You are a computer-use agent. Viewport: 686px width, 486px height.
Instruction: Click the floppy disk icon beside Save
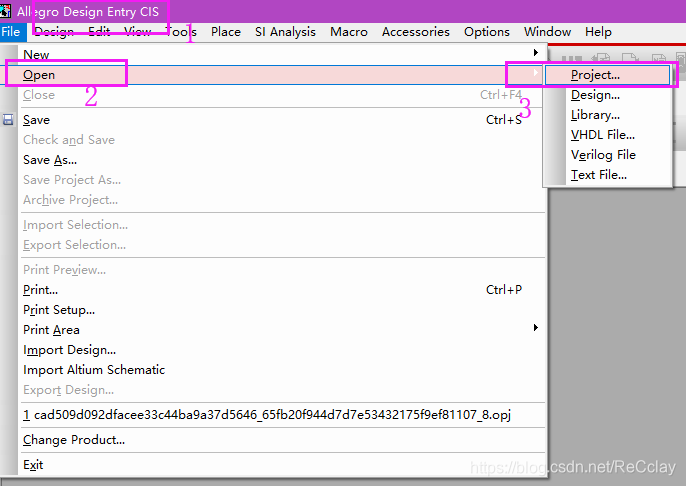coord(8,119)
